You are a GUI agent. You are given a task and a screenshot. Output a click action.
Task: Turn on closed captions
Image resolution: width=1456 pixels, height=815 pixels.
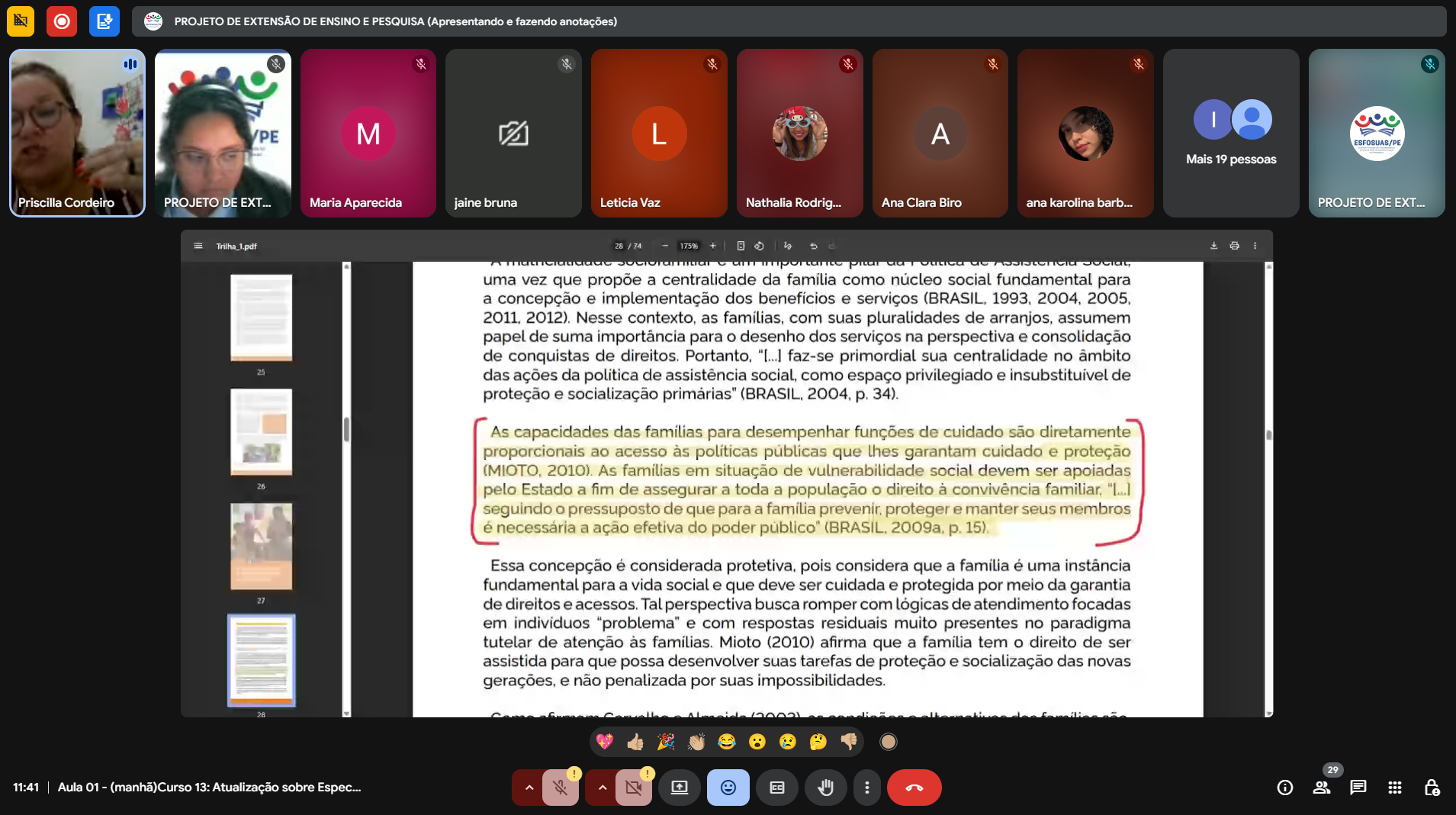coord(776,788)
